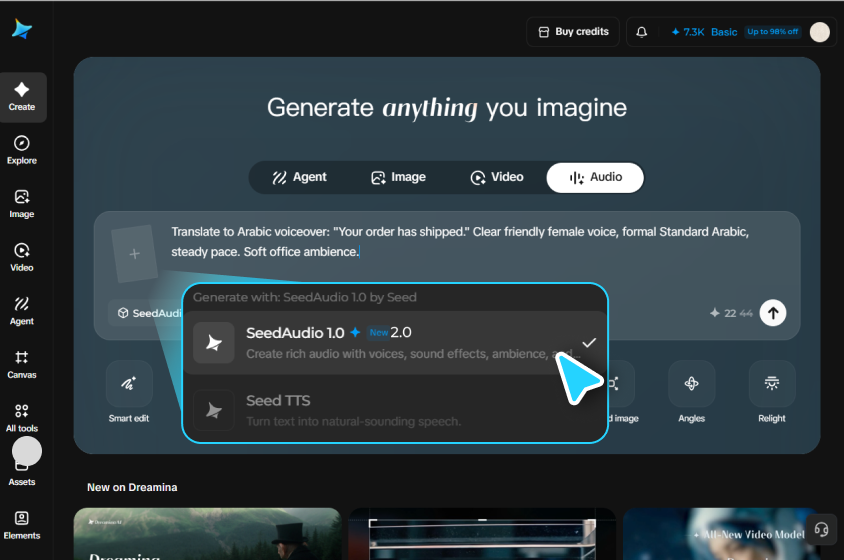This screenshot has width=844, height=560.
Task: Click Generate with: SeedAudio 1.0 label
Action: click(305, 297)
